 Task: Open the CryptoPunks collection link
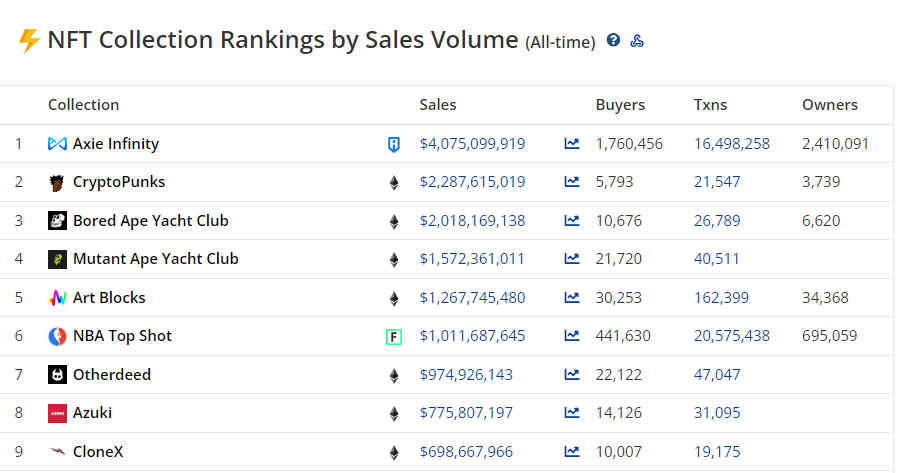pos(119,182)
